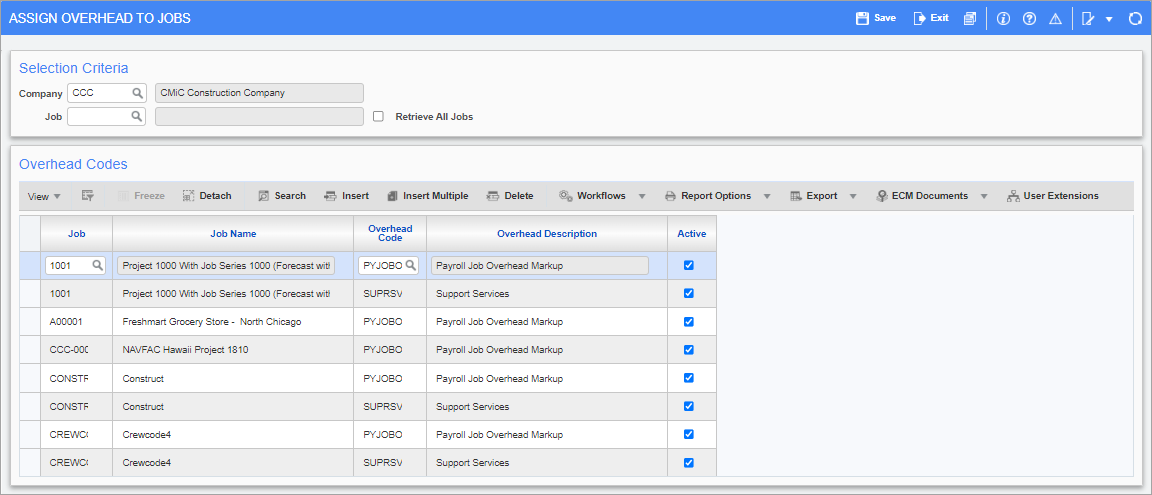Screen dimensions: 1152x495
Task: Uncheck Active for Freshmart Grocery Store row
Action: pyautogui.click(x=688, y=322)
